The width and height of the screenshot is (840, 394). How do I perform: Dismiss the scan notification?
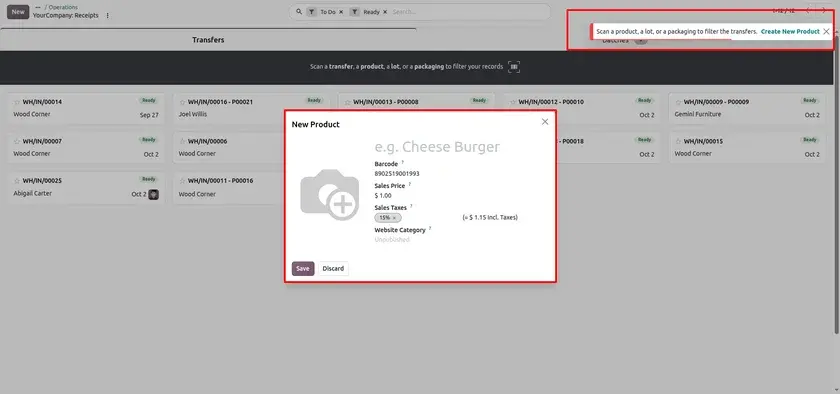(827, 32)
